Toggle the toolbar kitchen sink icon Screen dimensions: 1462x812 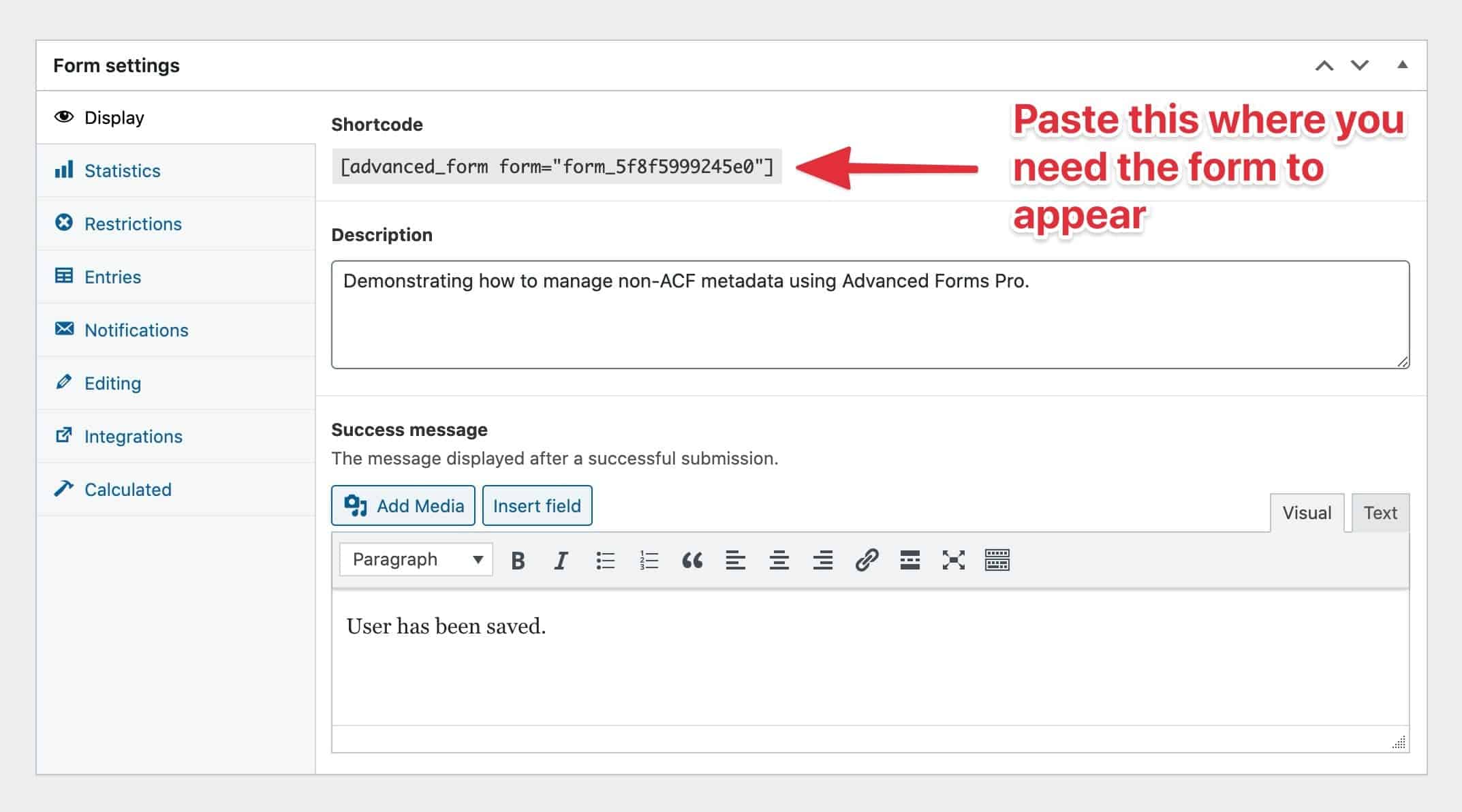point(997,561)
